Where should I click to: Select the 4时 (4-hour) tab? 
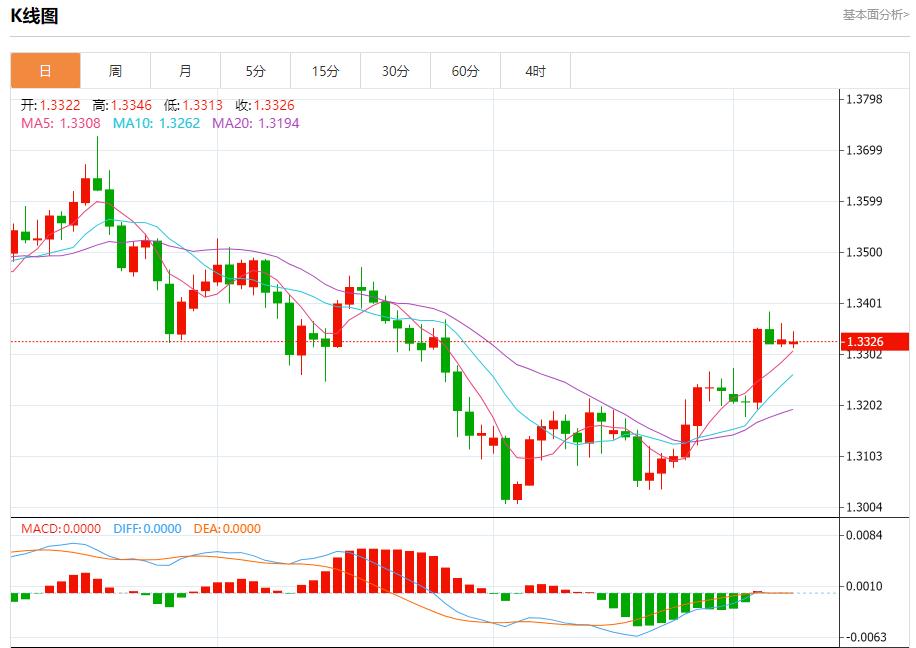(x=535, y=71)
